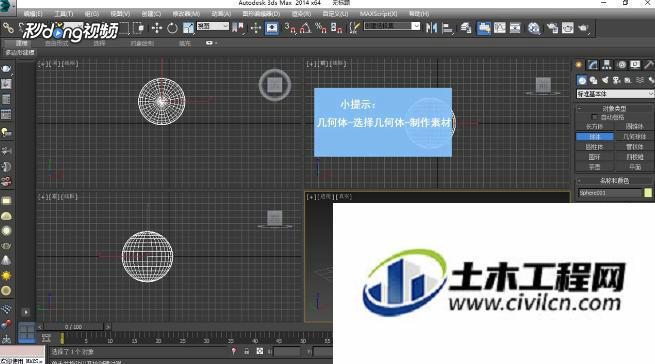This screenshot has width=655, height=364.
Task: Click the 圆柱体 cylinder button
Action: (594, 147)
